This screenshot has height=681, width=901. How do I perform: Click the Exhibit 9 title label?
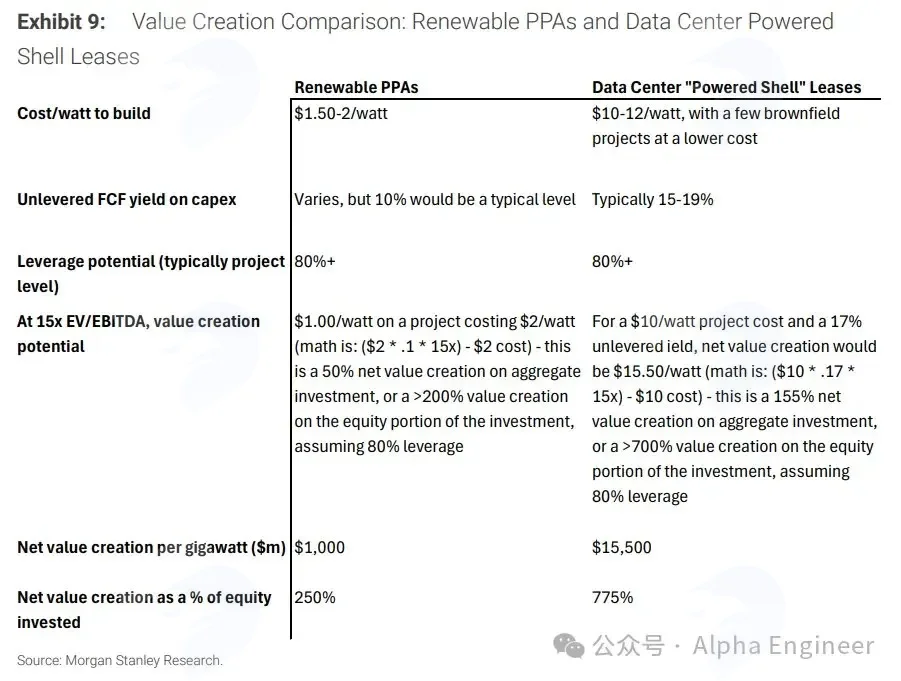[x=61, y=22]
